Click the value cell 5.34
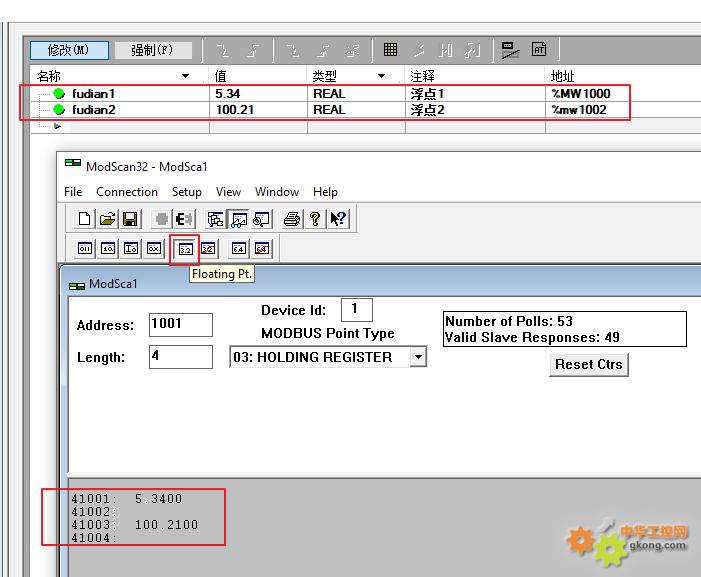The image size is (701, 577). (258, 93)
